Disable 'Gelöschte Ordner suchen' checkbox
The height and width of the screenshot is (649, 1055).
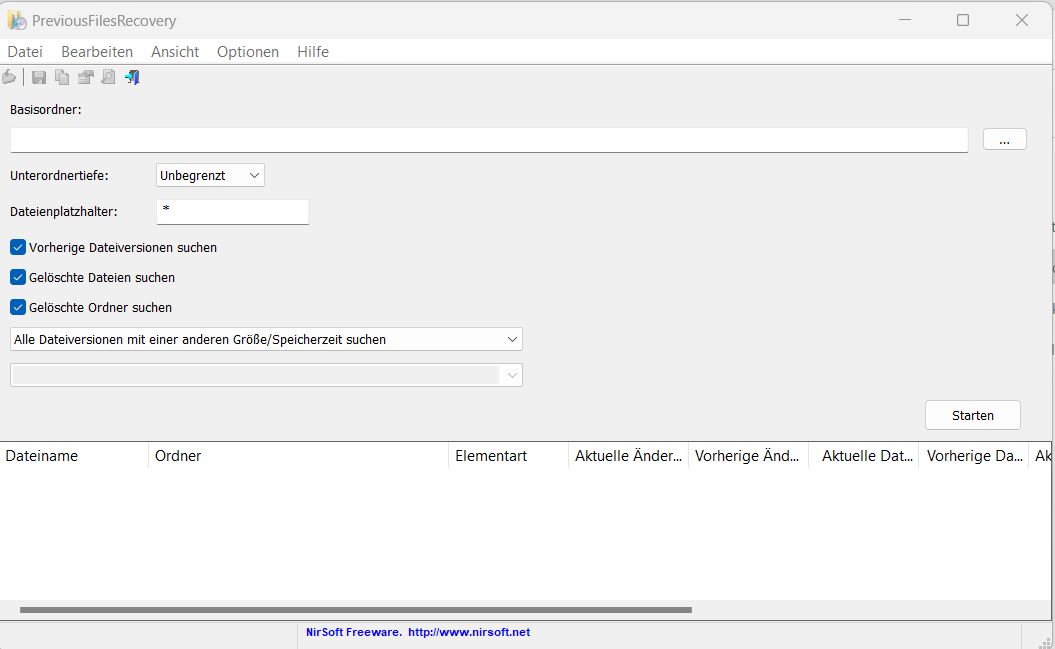pos(18,307)
